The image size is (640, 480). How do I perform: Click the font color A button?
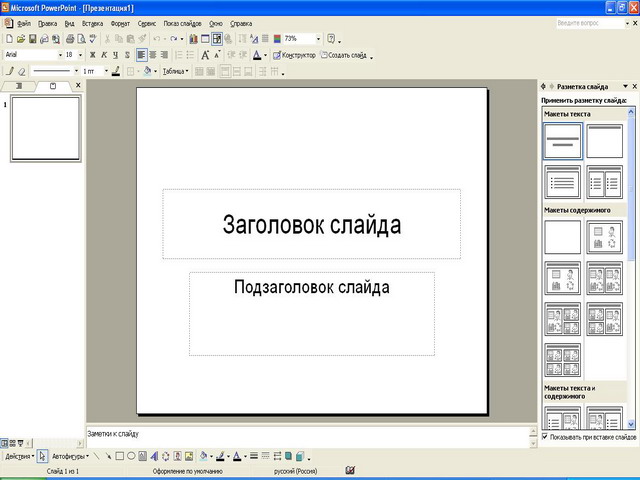[x=257, y=55]
